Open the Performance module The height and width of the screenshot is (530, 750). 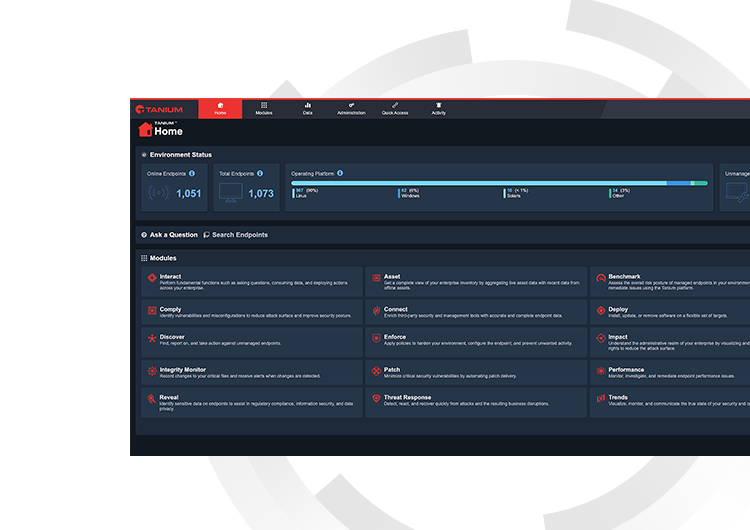[670, 373]
